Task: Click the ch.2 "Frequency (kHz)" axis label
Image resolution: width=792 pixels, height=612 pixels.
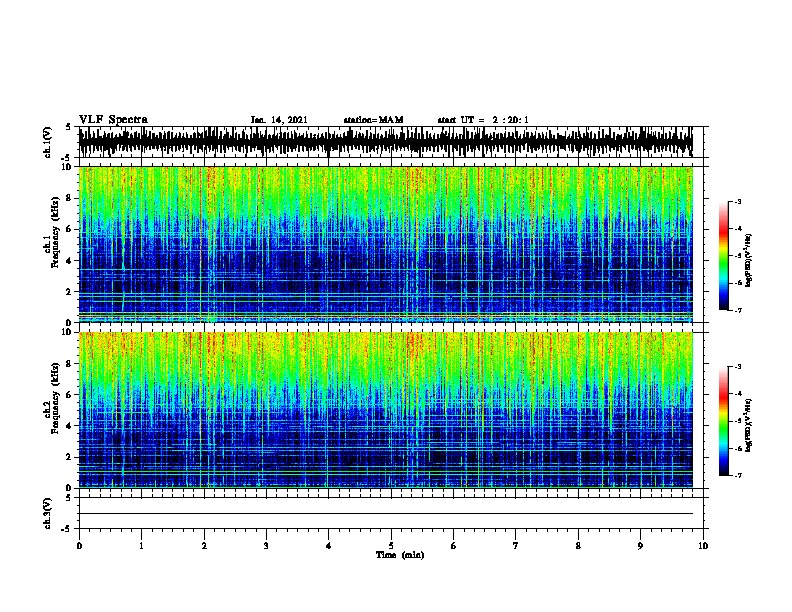Action: [x=55, y=398]
